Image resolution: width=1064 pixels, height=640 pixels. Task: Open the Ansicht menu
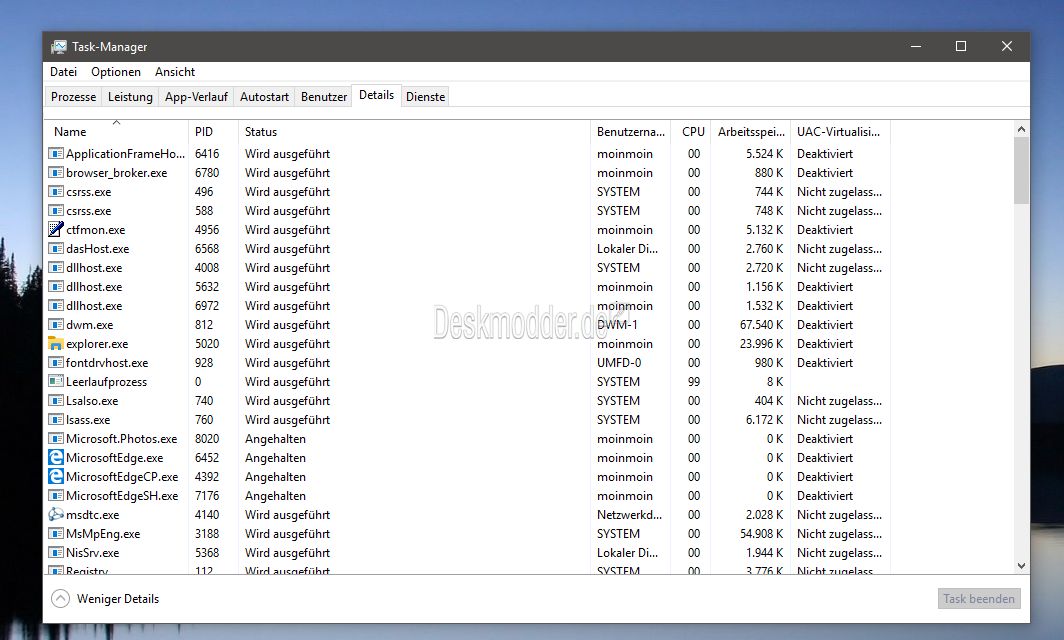[x=174, y=72]
